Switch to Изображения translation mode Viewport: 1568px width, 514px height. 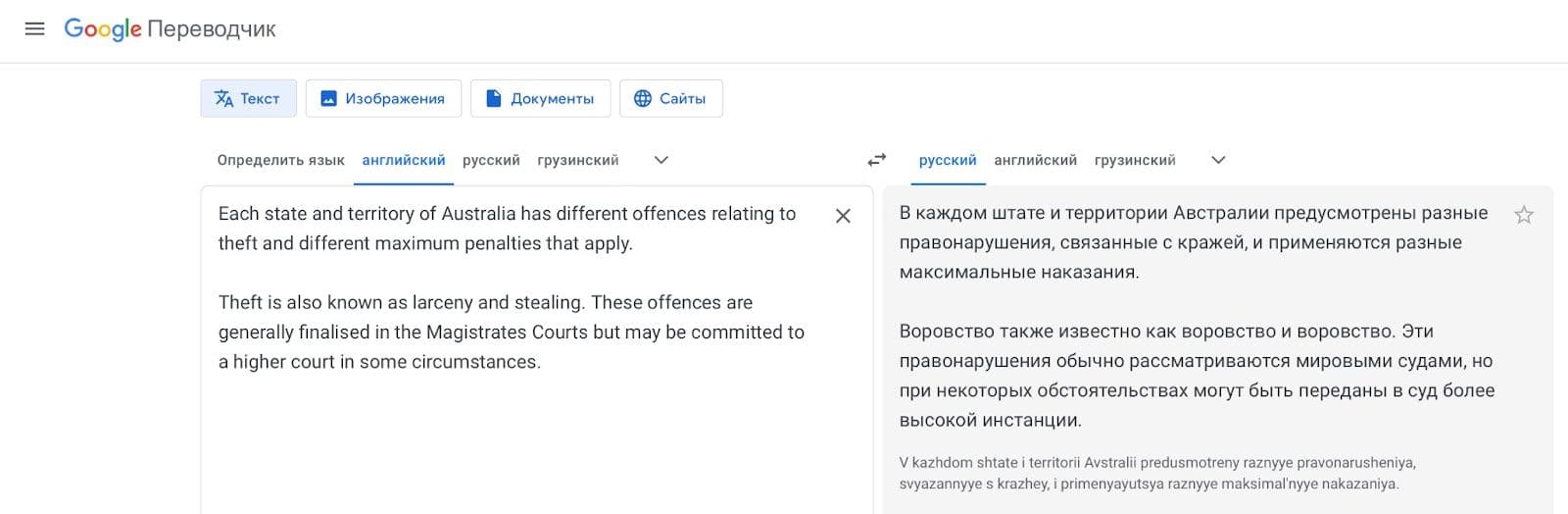(x=382, y=98)
